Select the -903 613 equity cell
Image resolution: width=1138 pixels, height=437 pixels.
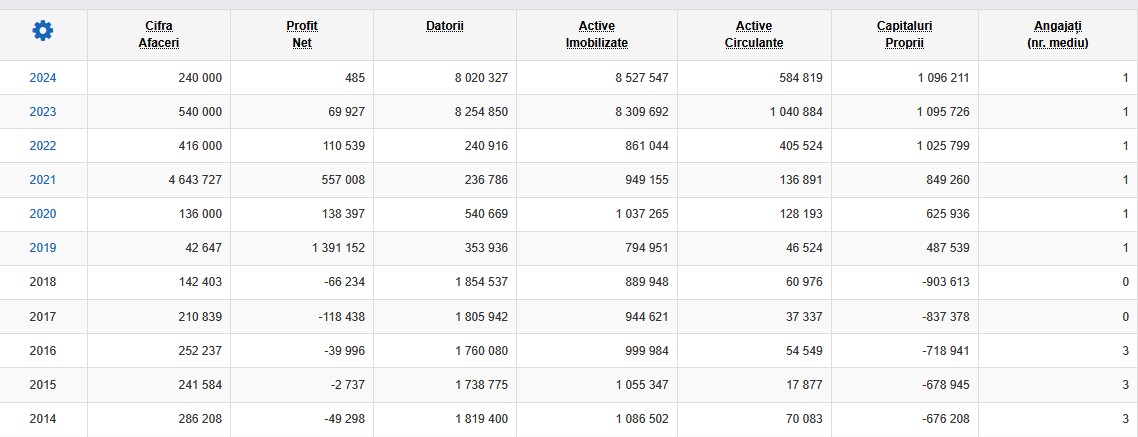coord(904,282)
